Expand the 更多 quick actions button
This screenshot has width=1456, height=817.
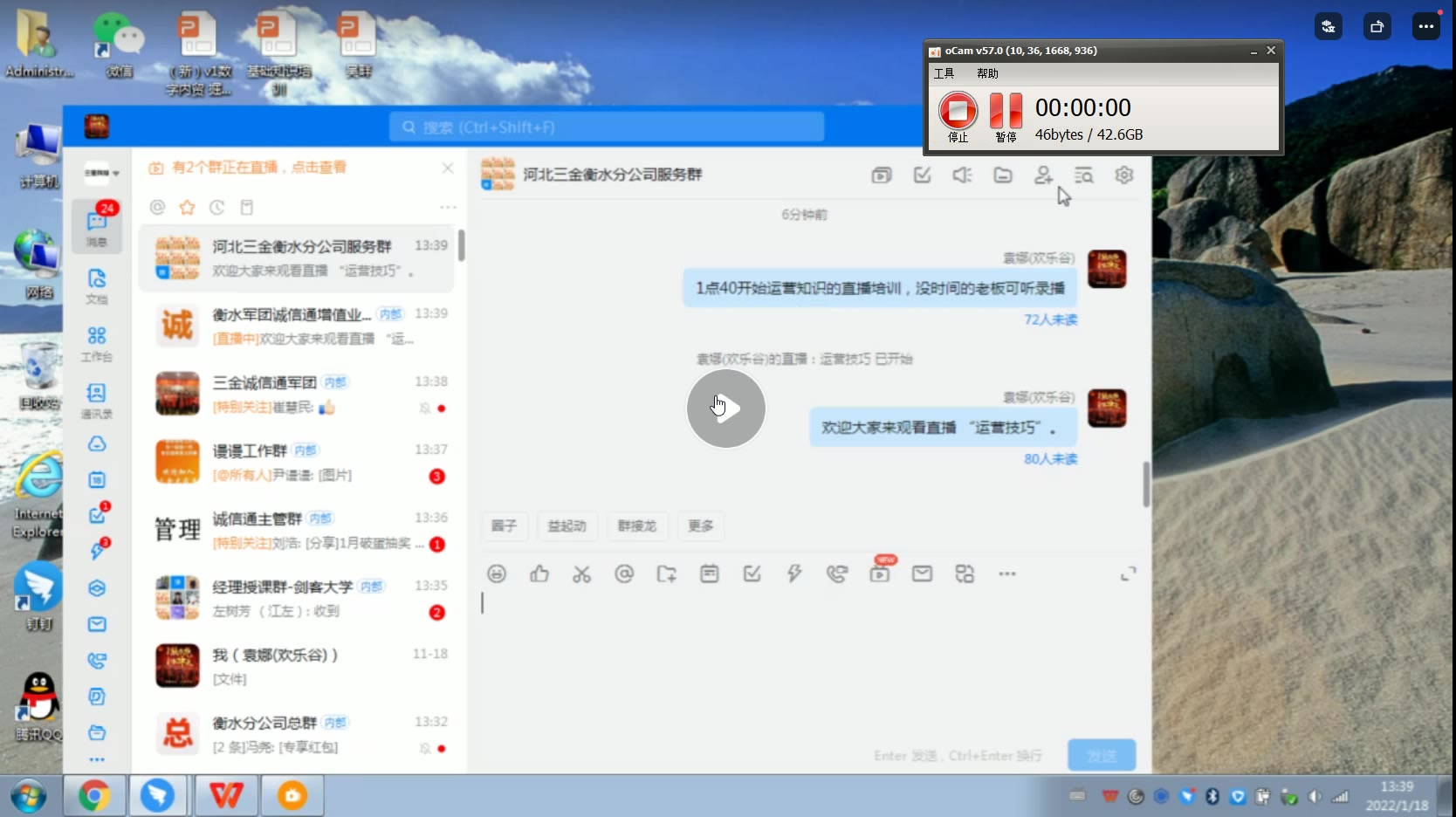click(x=700, y=525)
